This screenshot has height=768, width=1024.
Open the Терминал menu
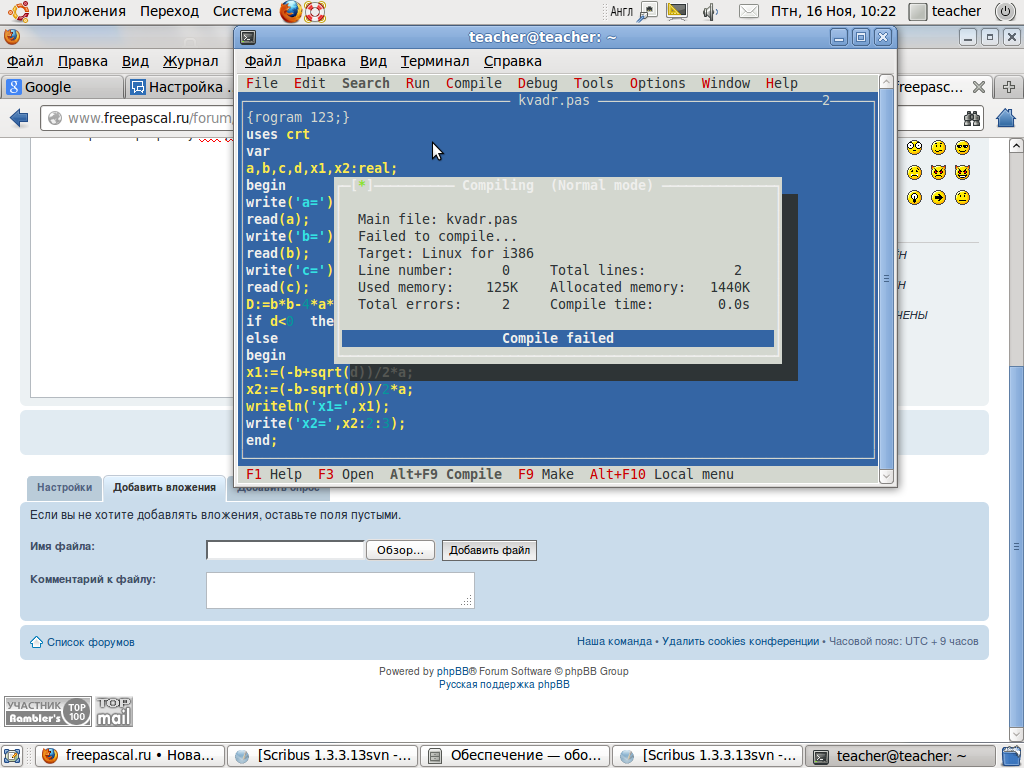[434, 61]
